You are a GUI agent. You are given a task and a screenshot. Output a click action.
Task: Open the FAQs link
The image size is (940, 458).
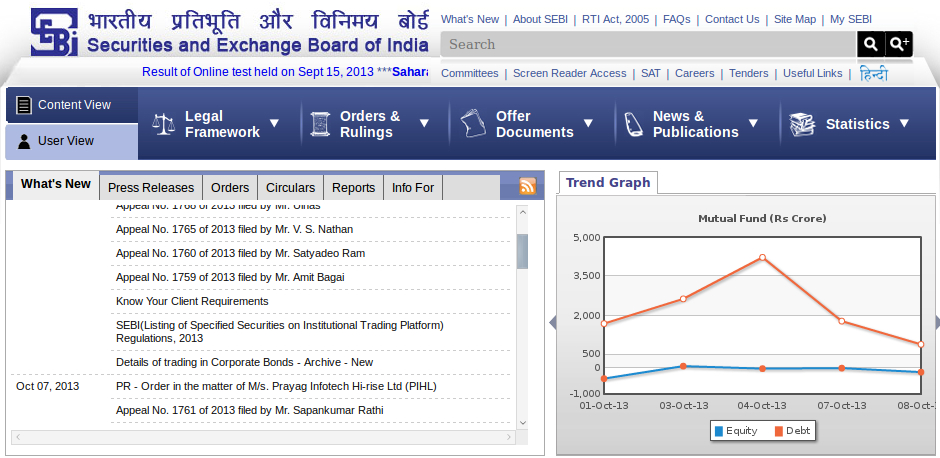[677, 19]
